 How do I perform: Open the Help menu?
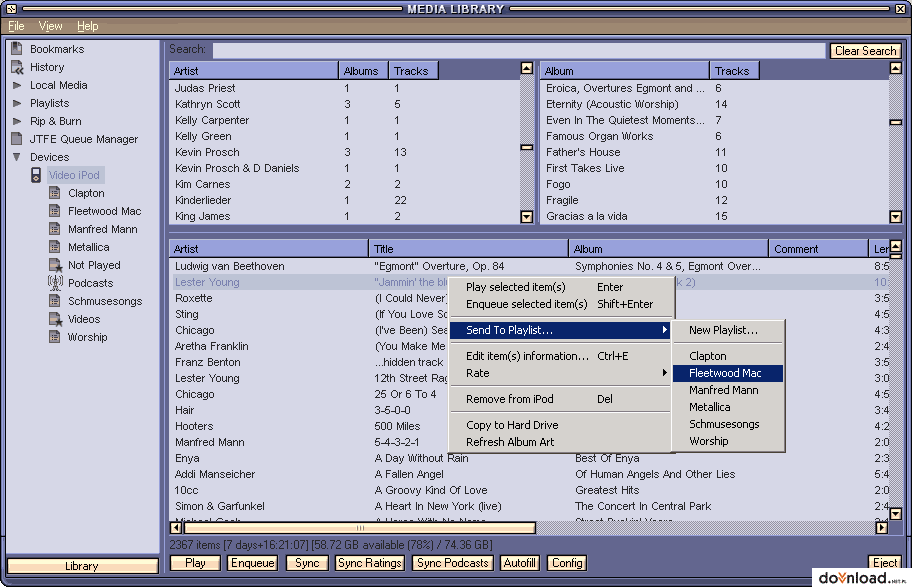coord(88,26)
